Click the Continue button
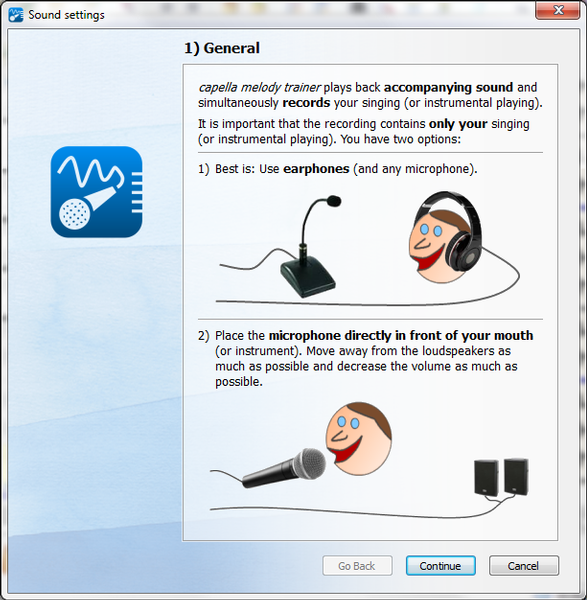The height and width of the screenshot is (600, 587). tap(440, 566)
